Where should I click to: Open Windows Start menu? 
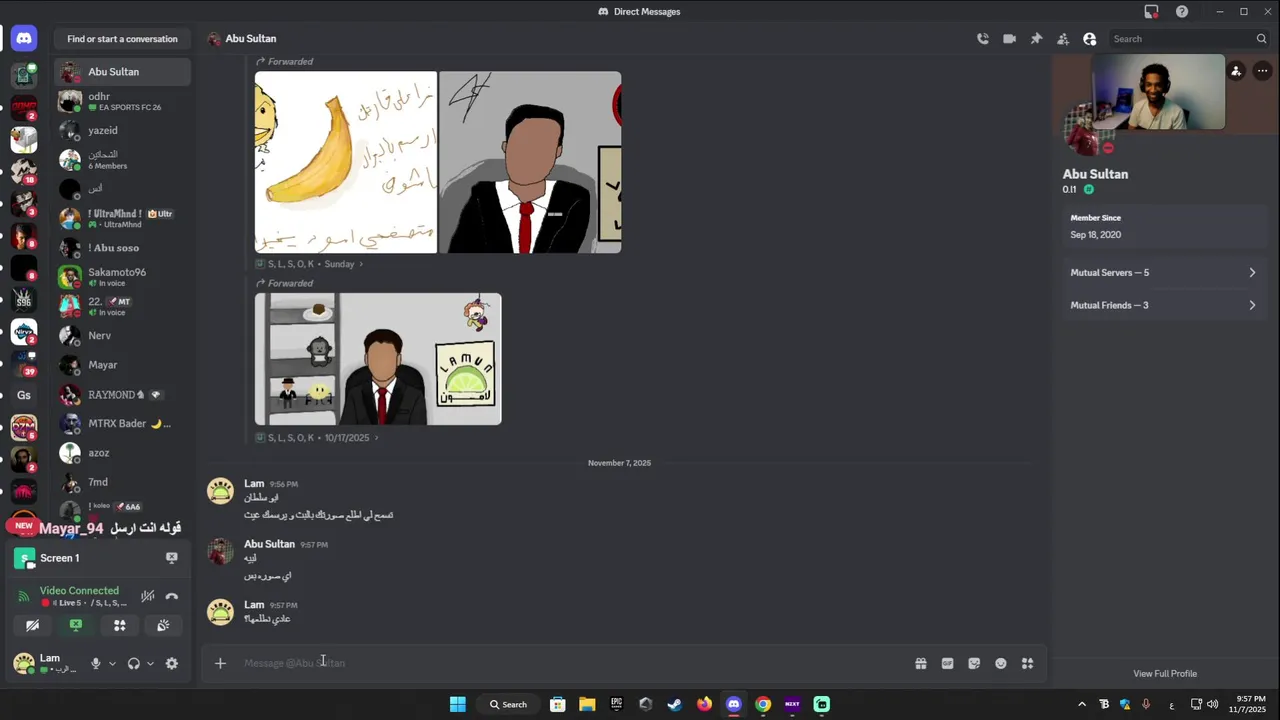click(457, 704)
